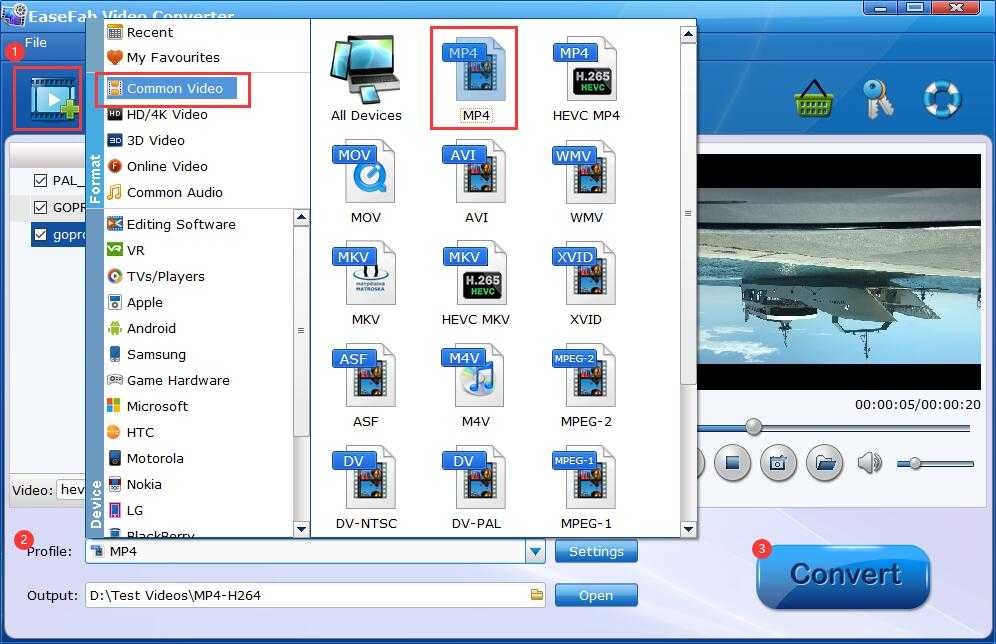The height and width of the screenshot is (644, 996).
Task: Expand the Profile dropdown arrow
Action: click(535, 551)
